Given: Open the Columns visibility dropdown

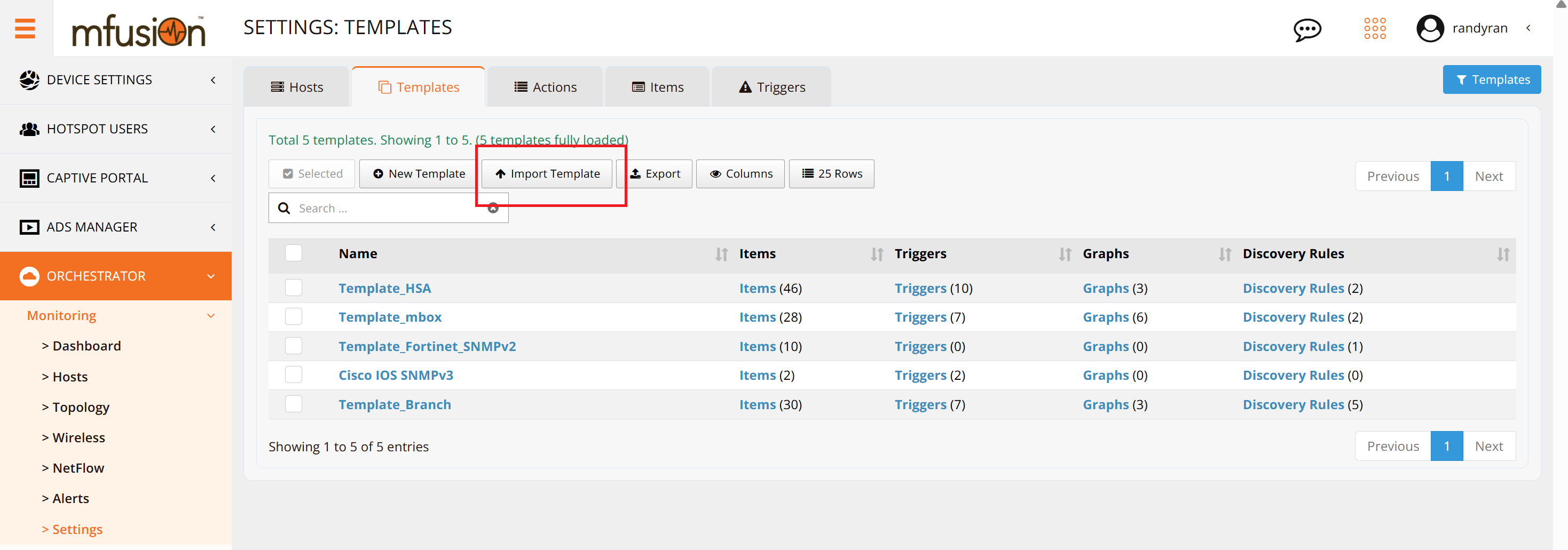Looking at the screenshot, I should coord(740,174).
